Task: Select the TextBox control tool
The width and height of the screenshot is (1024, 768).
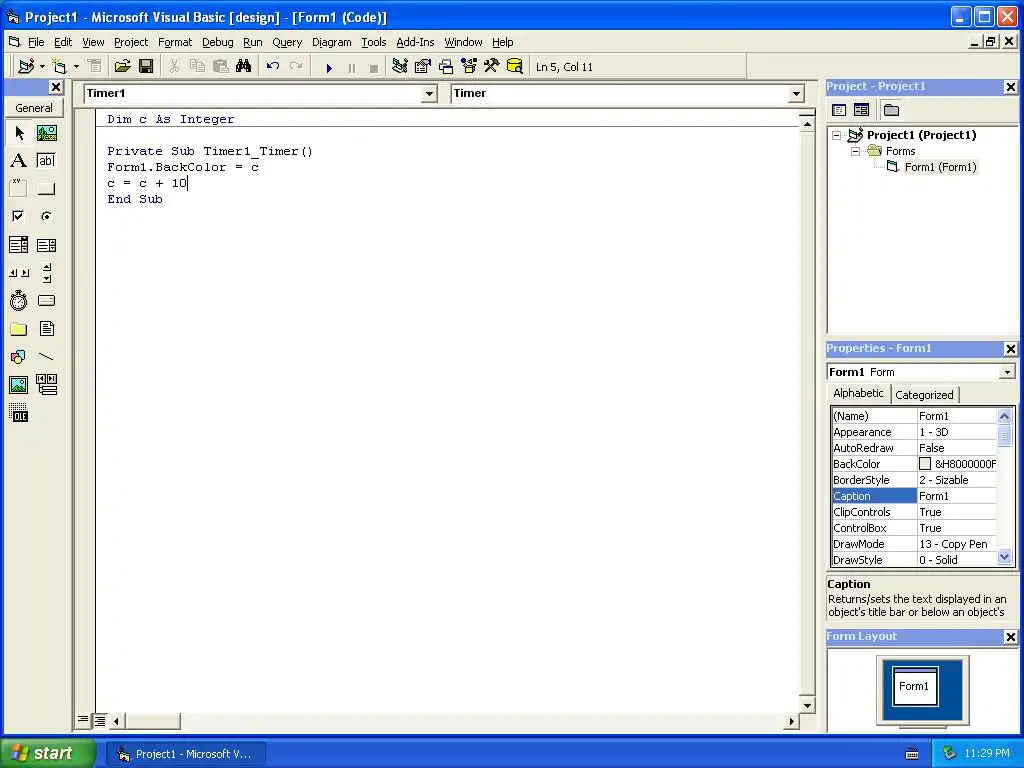Action: click(x=46, y=161)
